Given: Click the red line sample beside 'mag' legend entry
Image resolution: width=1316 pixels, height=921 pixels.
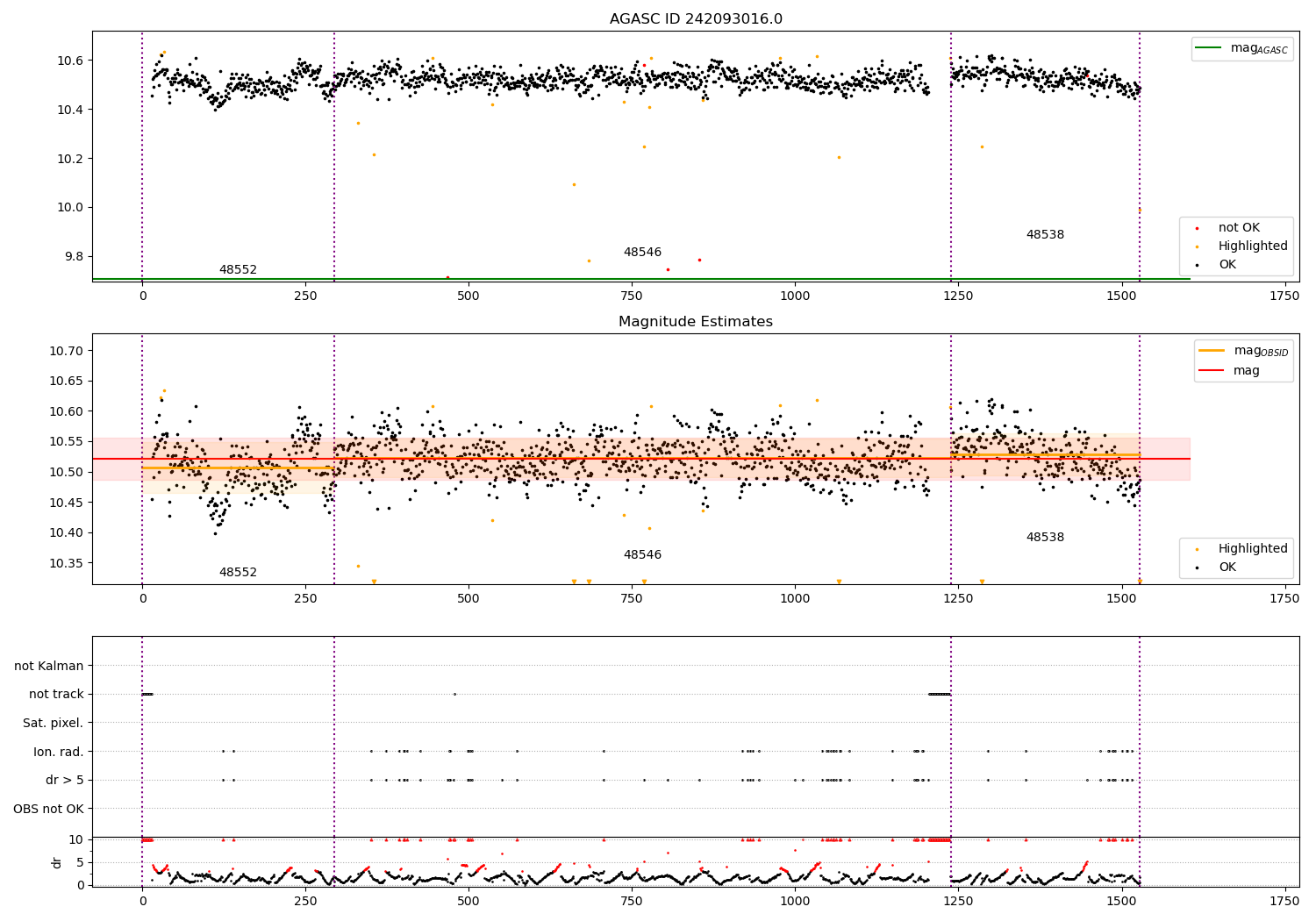Looking at the screenshot, I should (1212, 370).
